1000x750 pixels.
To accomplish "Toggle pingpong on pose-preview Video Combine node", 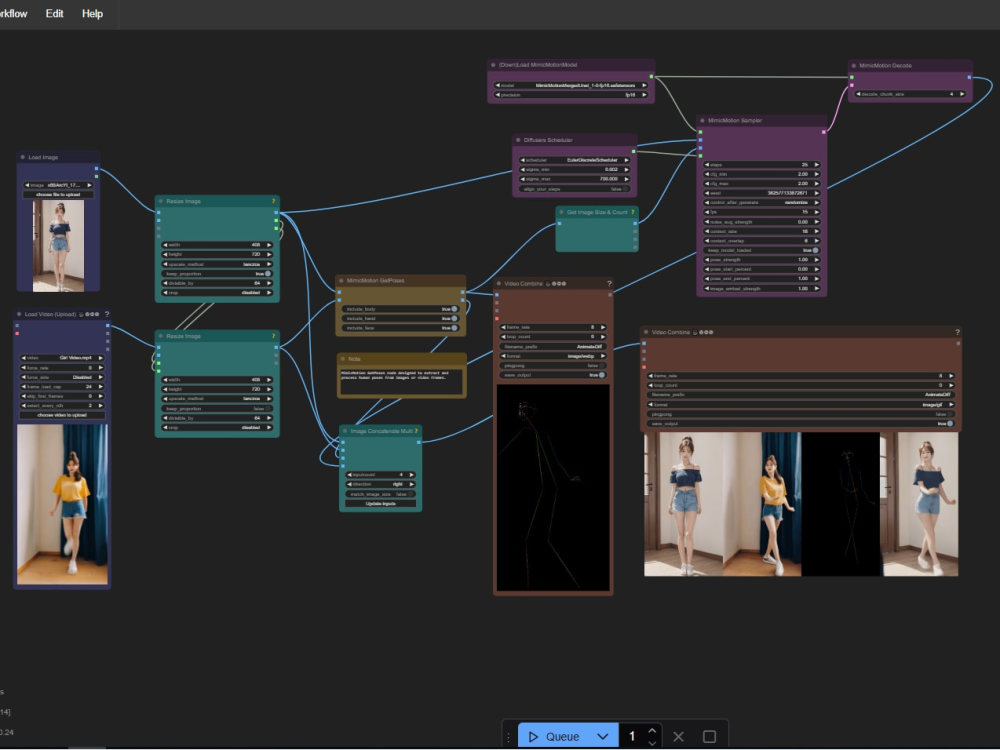I will [x=553, y=365].
